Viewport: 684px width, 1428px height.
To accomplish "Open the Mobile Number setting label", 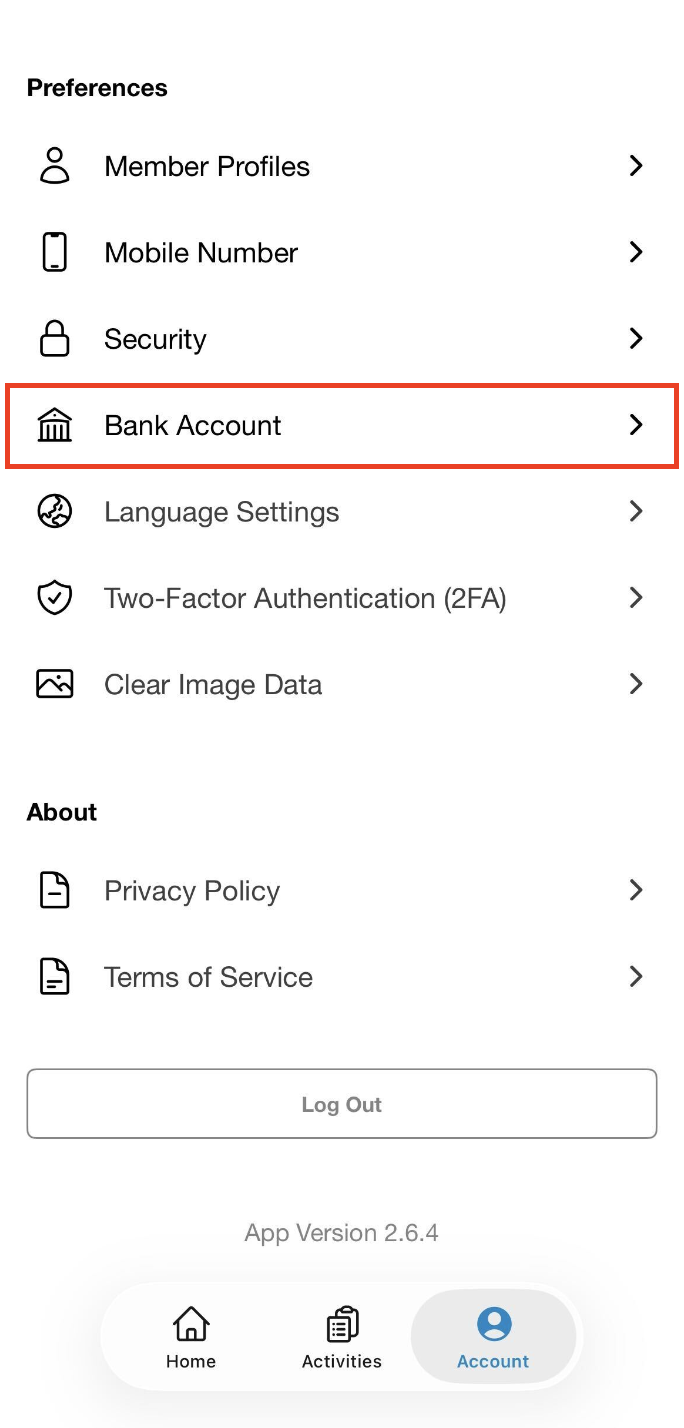I will coord(201,252).
